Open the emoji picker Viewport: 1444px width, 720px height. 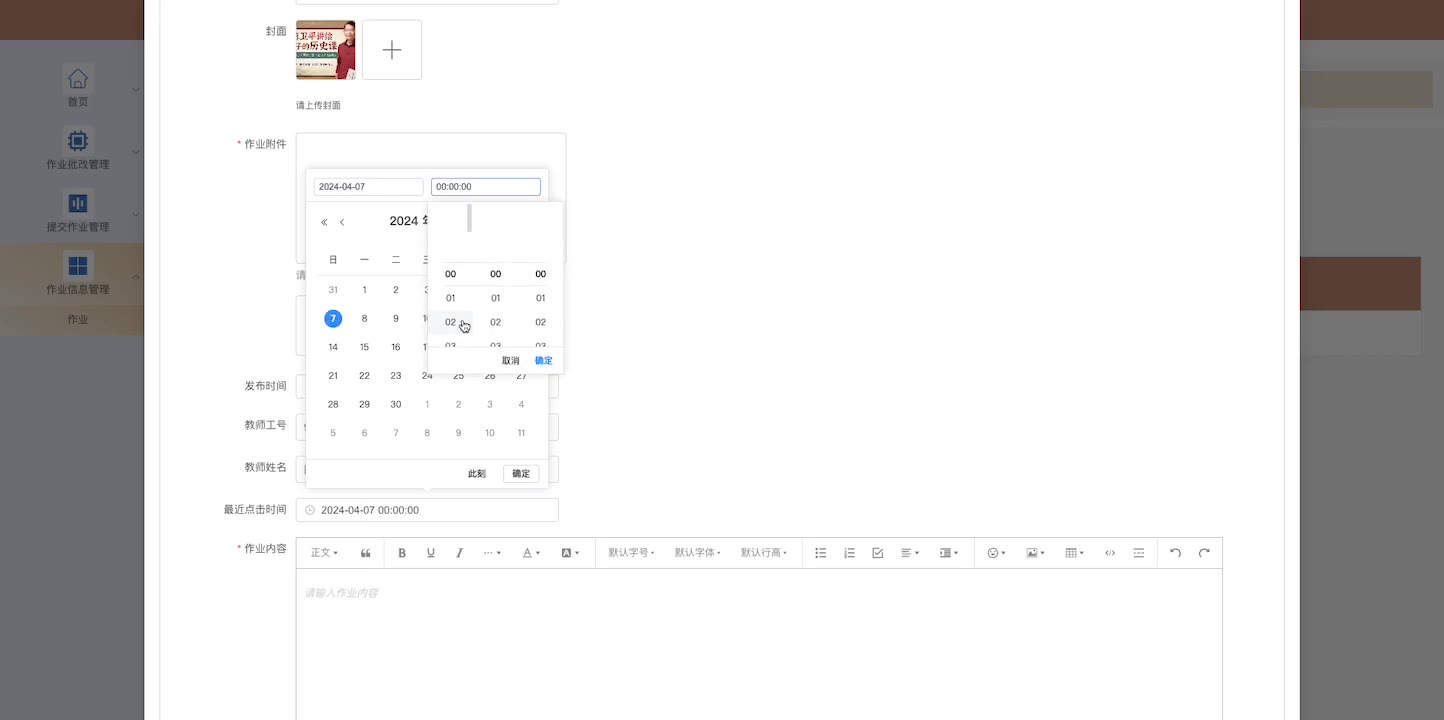point(996,553)
